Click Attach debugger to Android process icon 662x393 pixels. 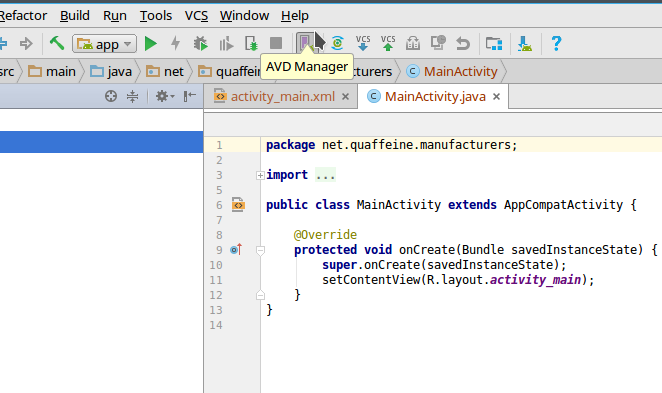(251, 43)
